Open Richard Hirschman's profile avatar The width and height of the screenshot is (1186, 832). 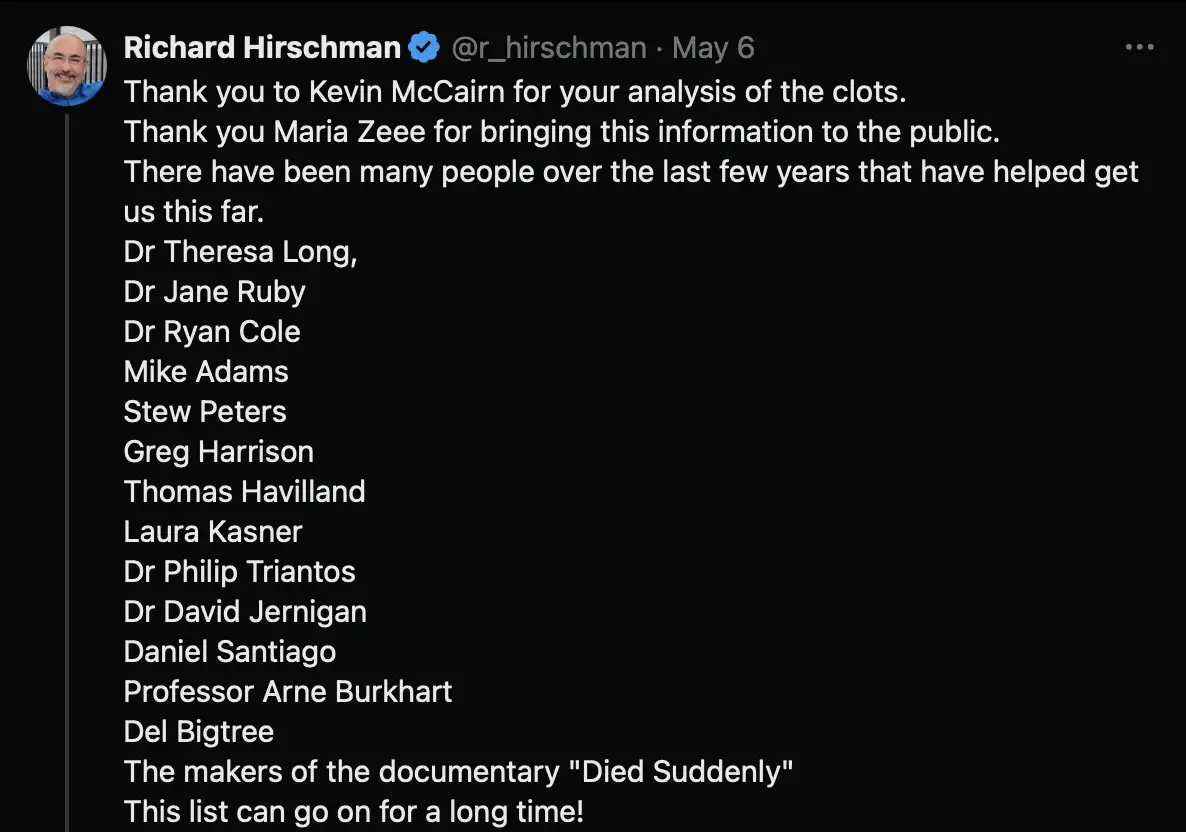pyautogui.click(x=67, y=66)
